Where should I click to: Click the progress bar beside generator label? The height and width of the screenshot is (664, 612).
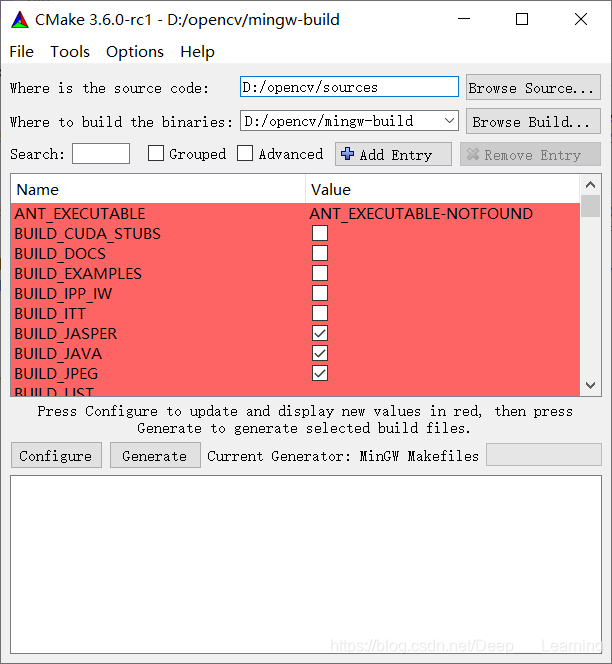(x=544, y=454)
